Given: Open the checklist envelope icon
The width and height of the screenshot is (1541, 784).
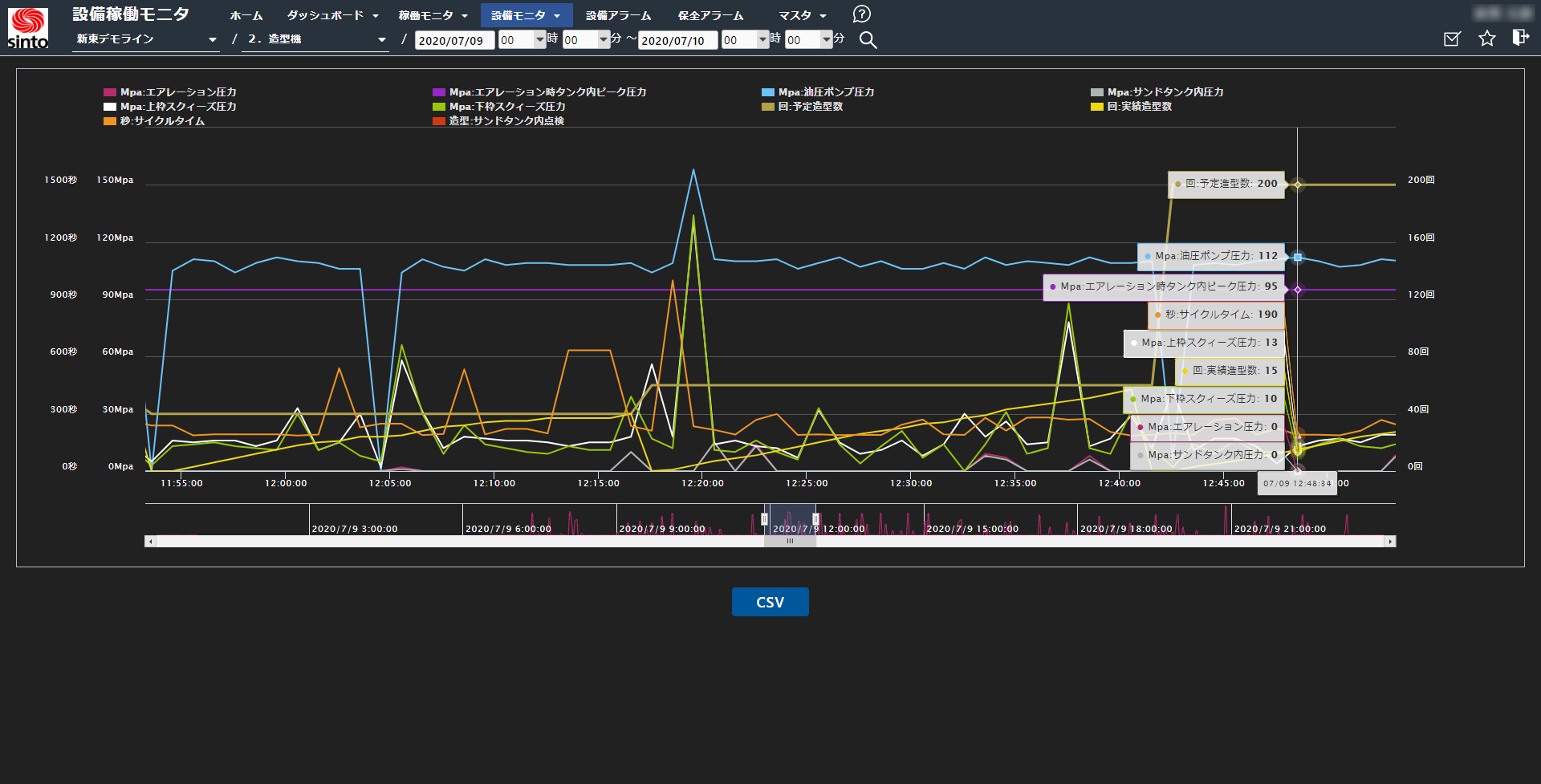Looking at the screenshot, I should [x=1452, y=39].
